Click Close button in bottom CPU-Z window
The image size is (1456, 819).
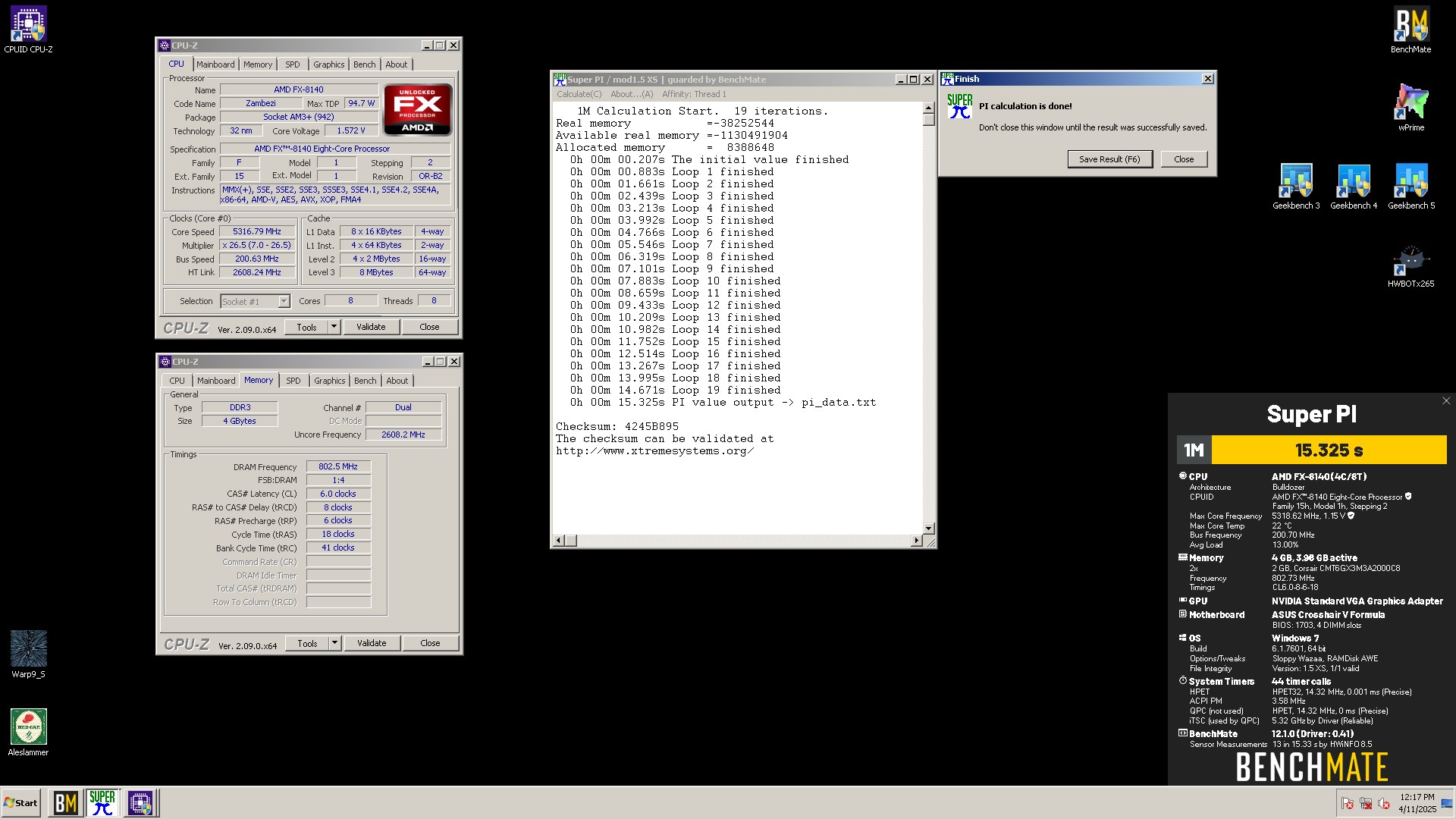430,643
